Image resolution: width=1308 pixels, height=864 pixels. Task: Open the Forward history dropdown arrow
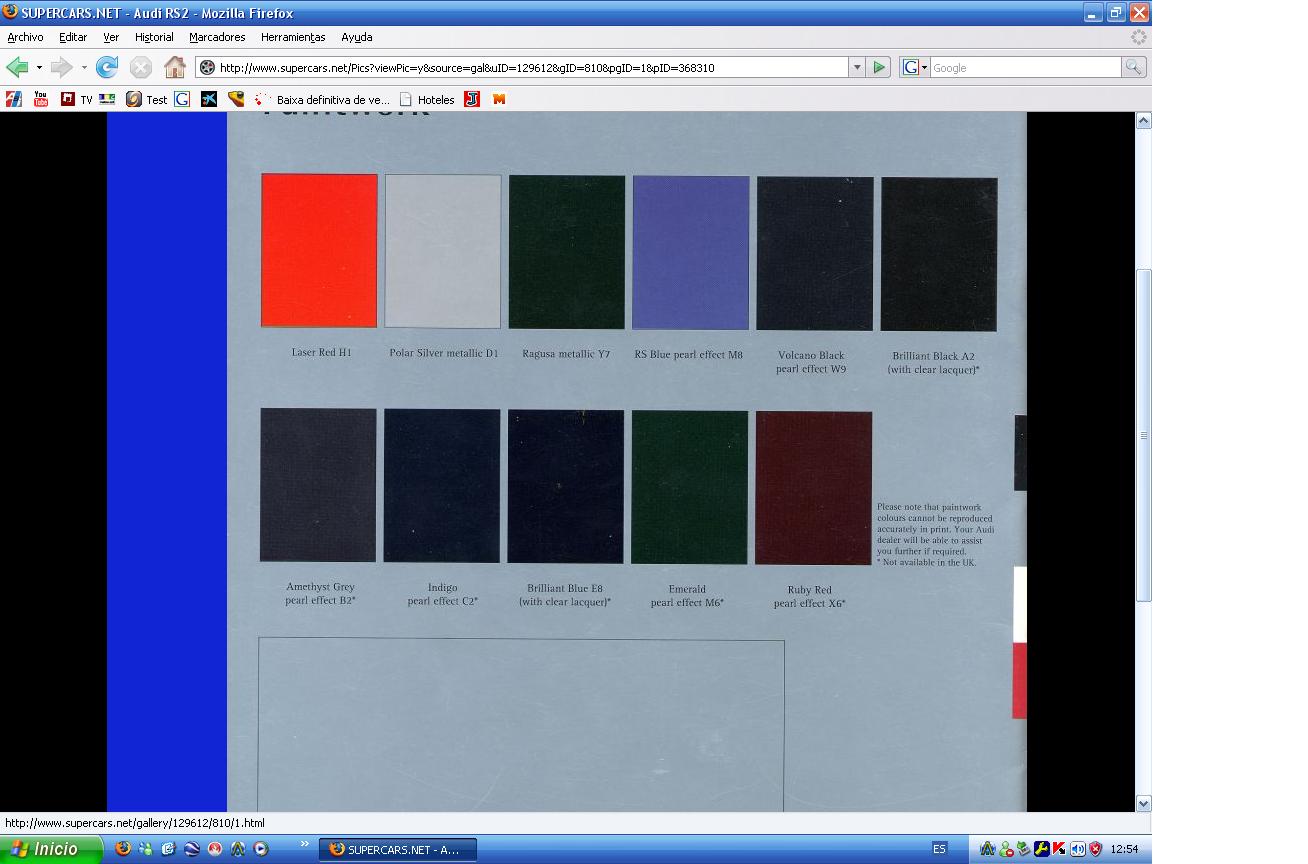pyautogui.click(x=84, y=68)
